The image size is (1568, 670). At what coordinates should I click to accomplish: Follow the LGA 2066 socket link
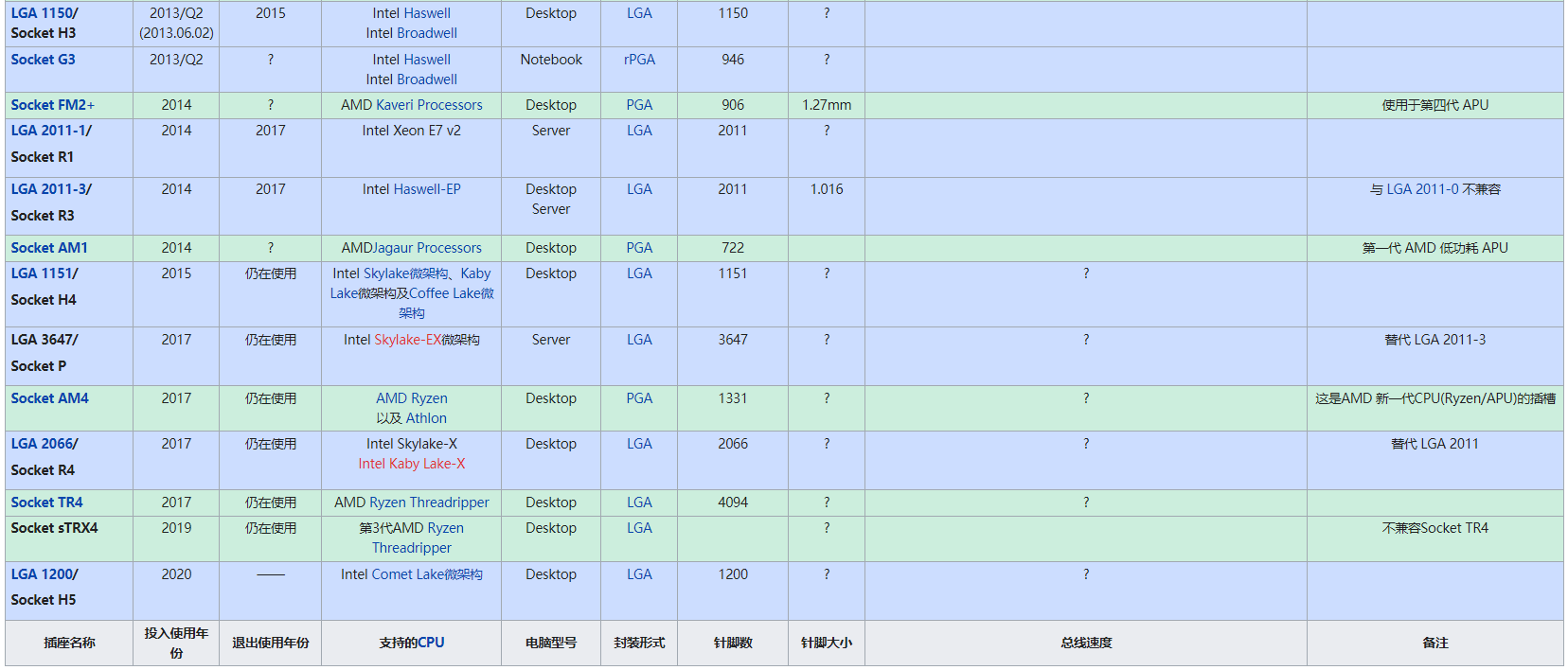click(42, 444)
